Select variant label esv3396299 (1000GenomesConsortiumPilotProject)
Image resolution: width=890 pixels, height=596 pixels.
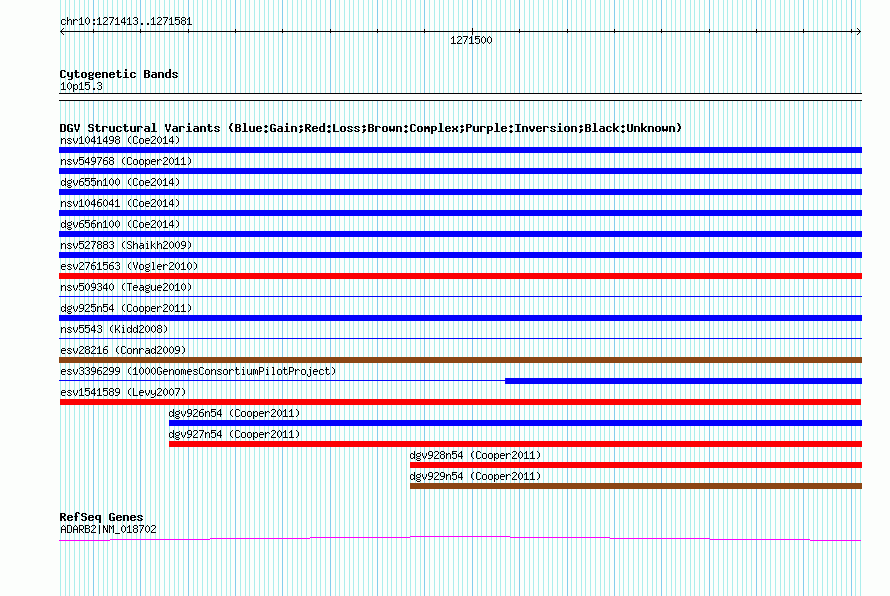click(x=198, y=371)
